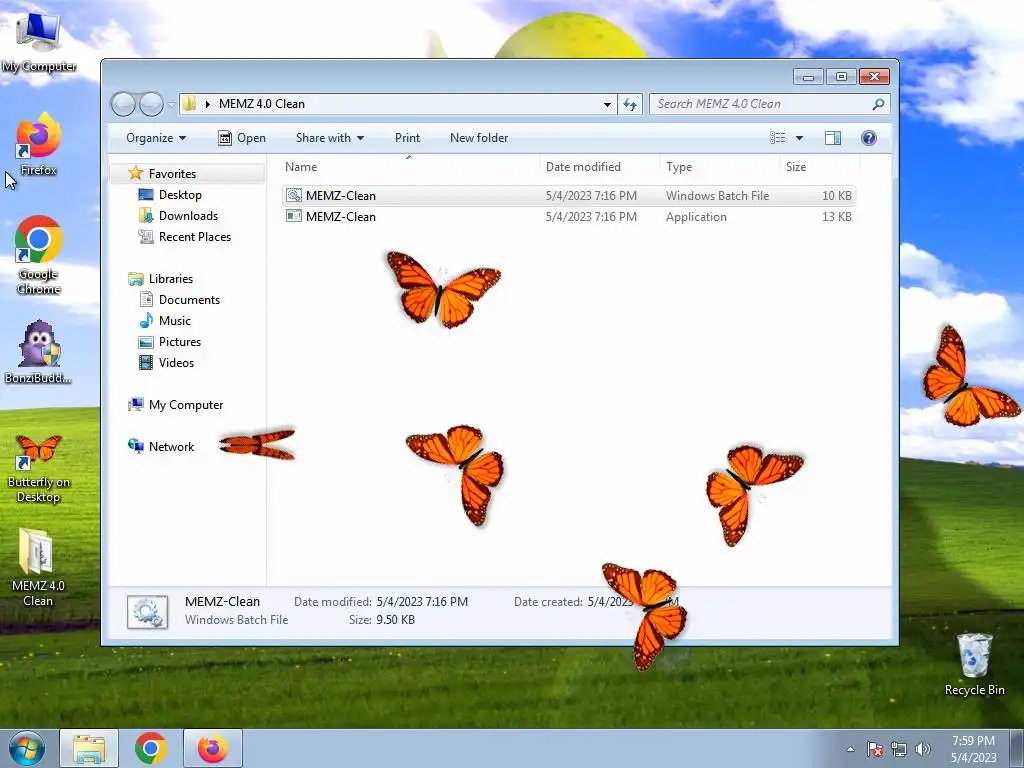Screen dimensions: 1024x768
Task: Launch Firefox from desktop shortcut
Action: click(x=39, y=145)
